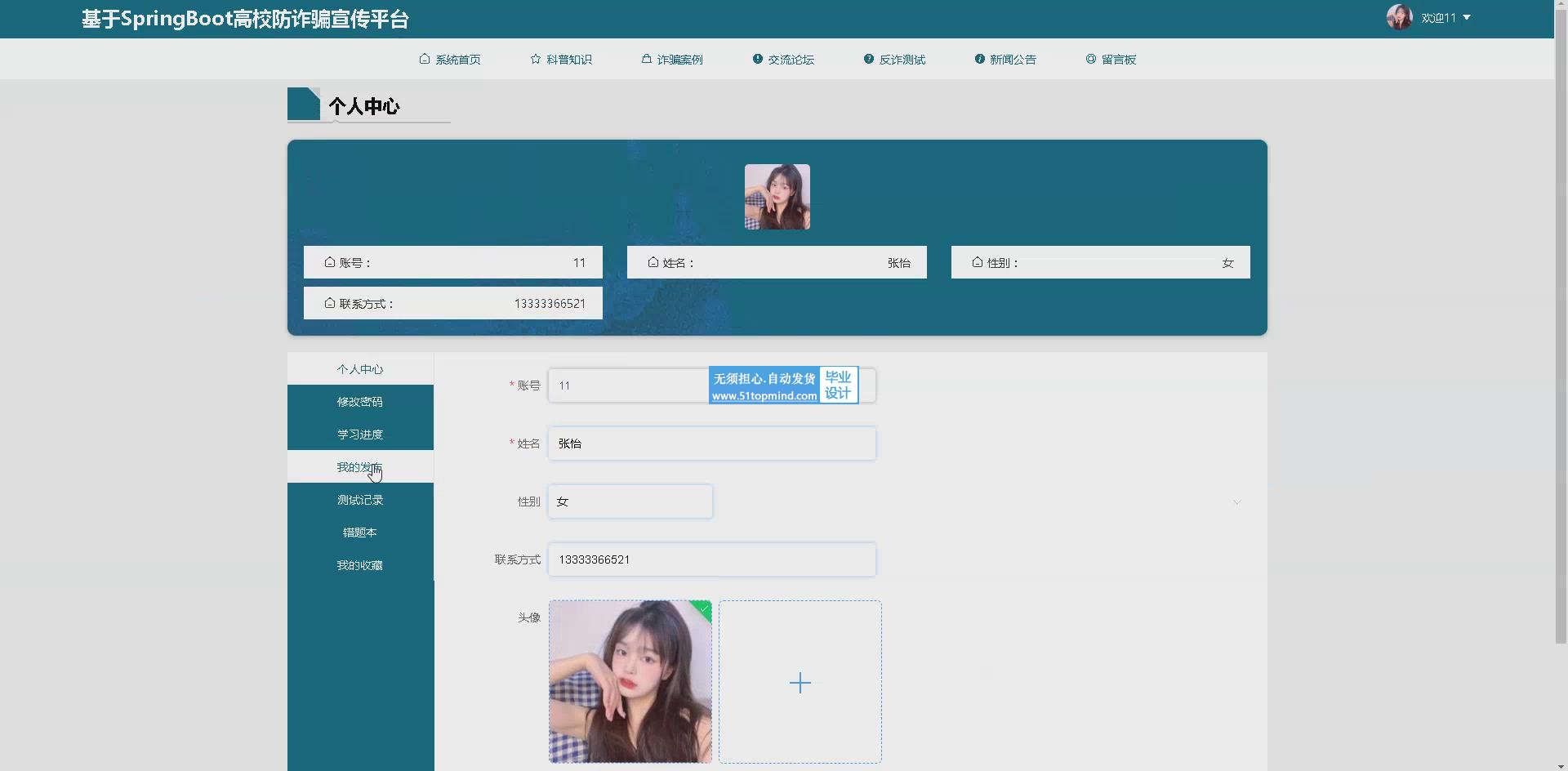Click the icon beside 新闻公告
This screenshot has height=771, width=1568.
[979, 59]
